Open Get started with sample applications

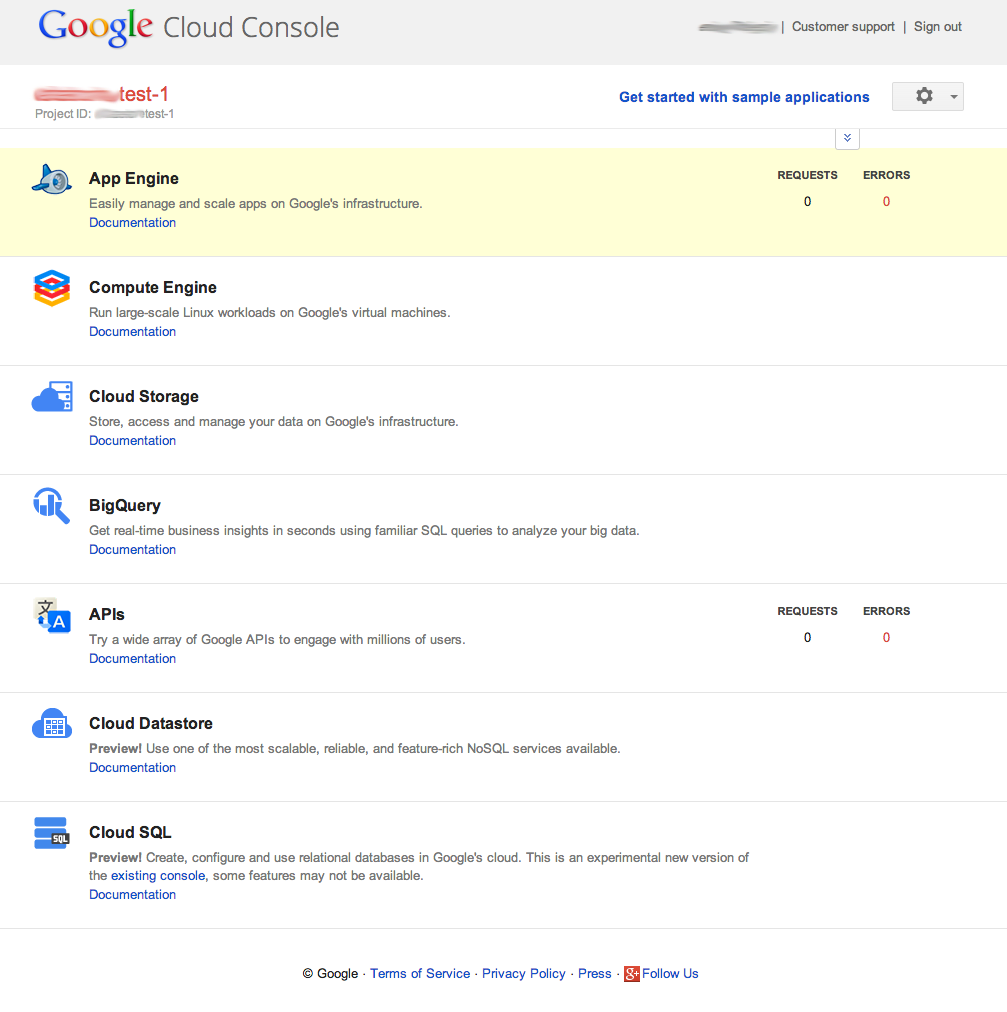[744, 97]
